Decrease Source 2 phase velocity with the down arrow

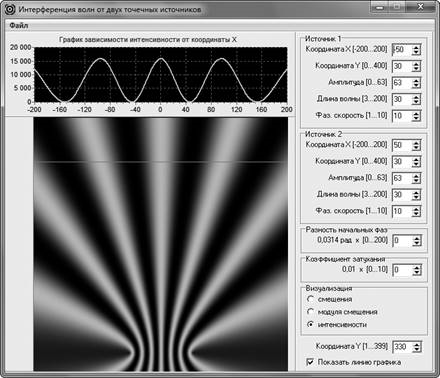[x=416, y=214]
